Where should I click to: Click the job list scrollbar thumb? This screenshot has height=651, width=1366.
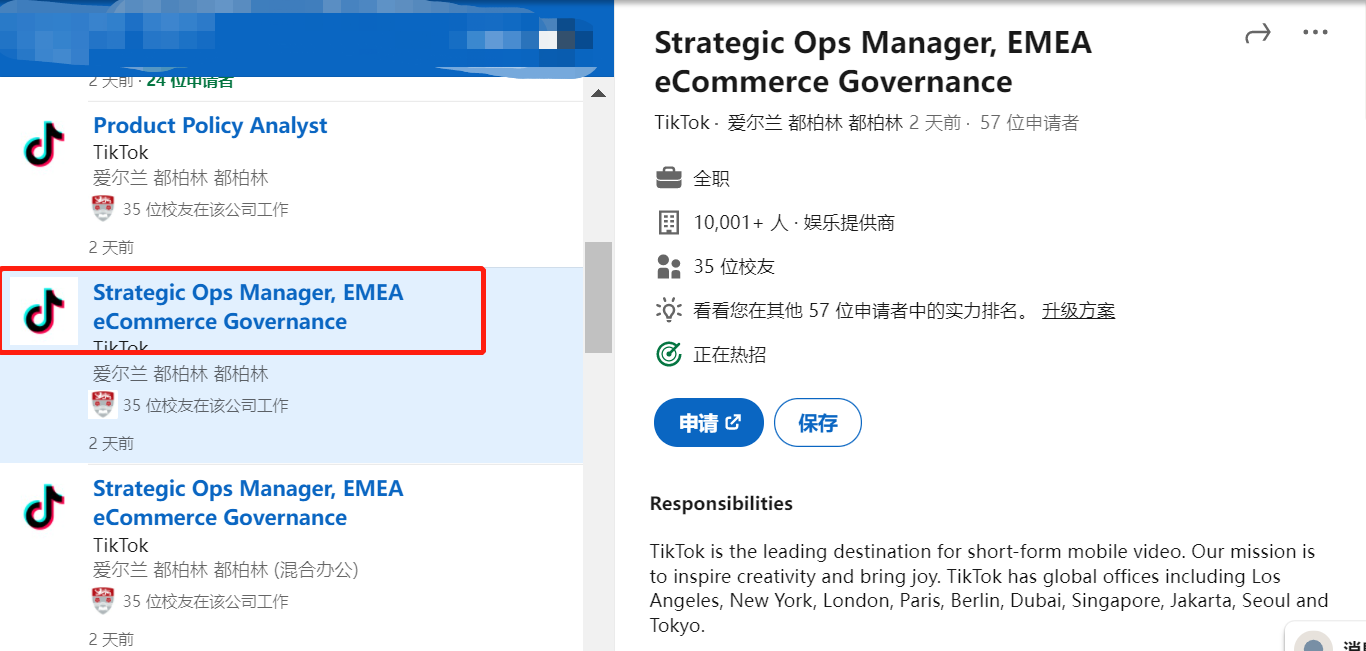click(x=598, y=297)
